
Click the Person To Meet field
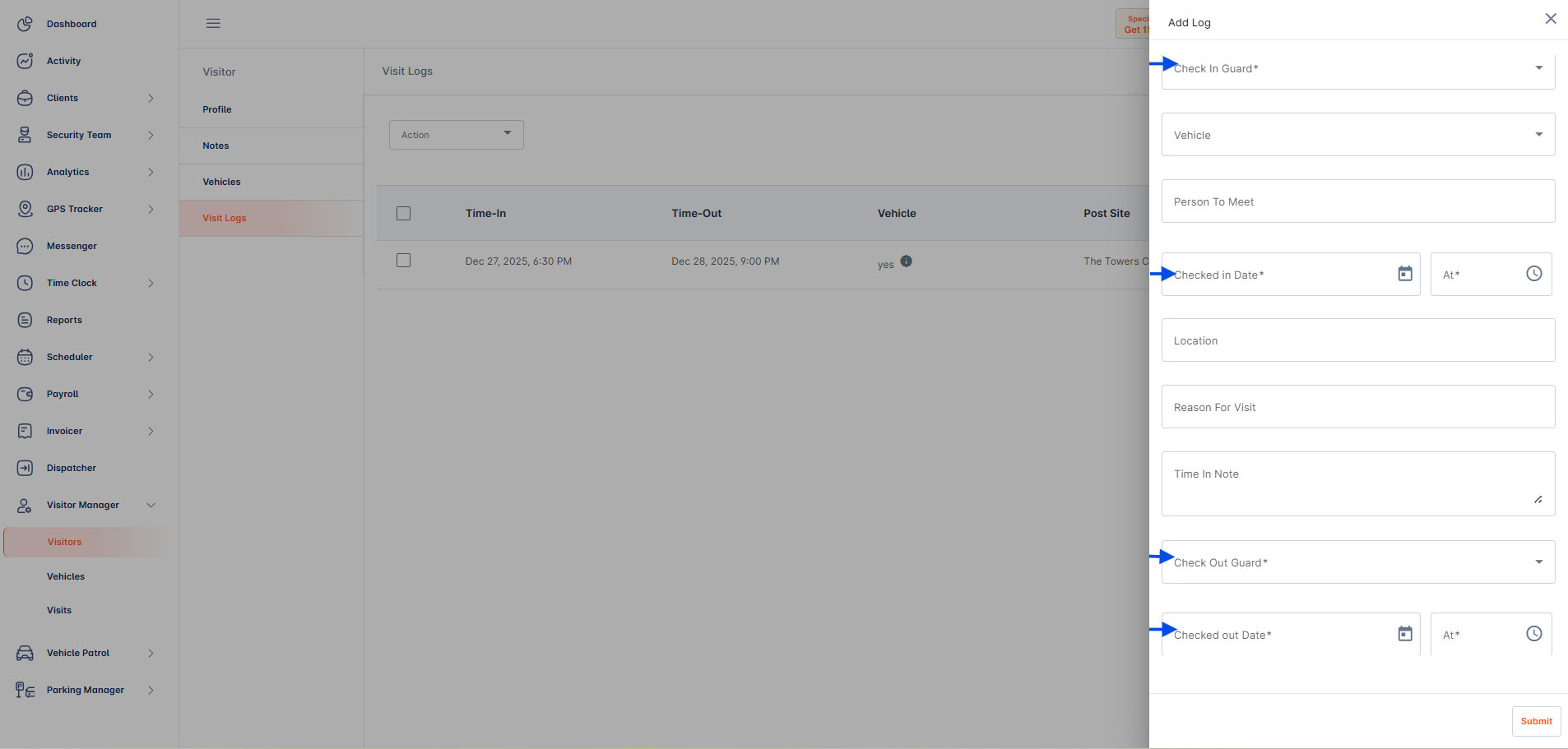pyautogui.click(x=1358, y=201)
